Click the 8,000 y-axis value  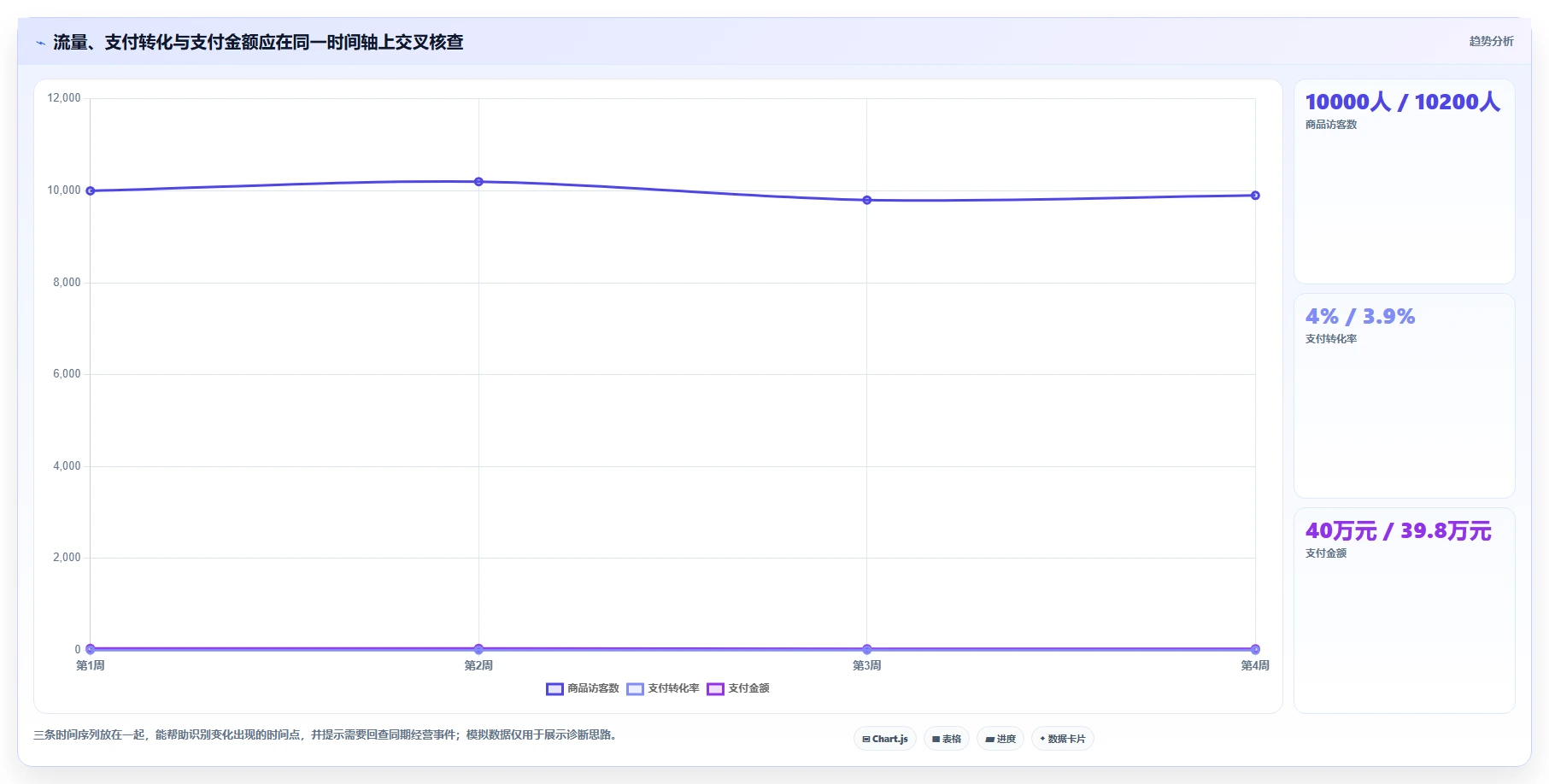pos(67,283)
